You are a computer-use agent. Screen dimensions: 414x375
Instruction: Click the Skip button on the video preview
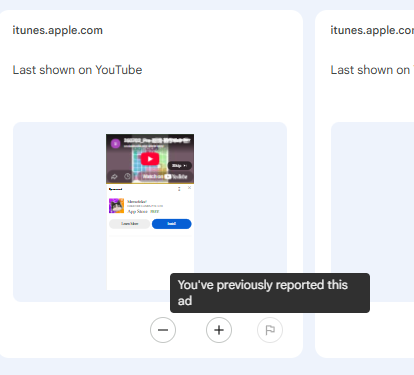[179, 166]
